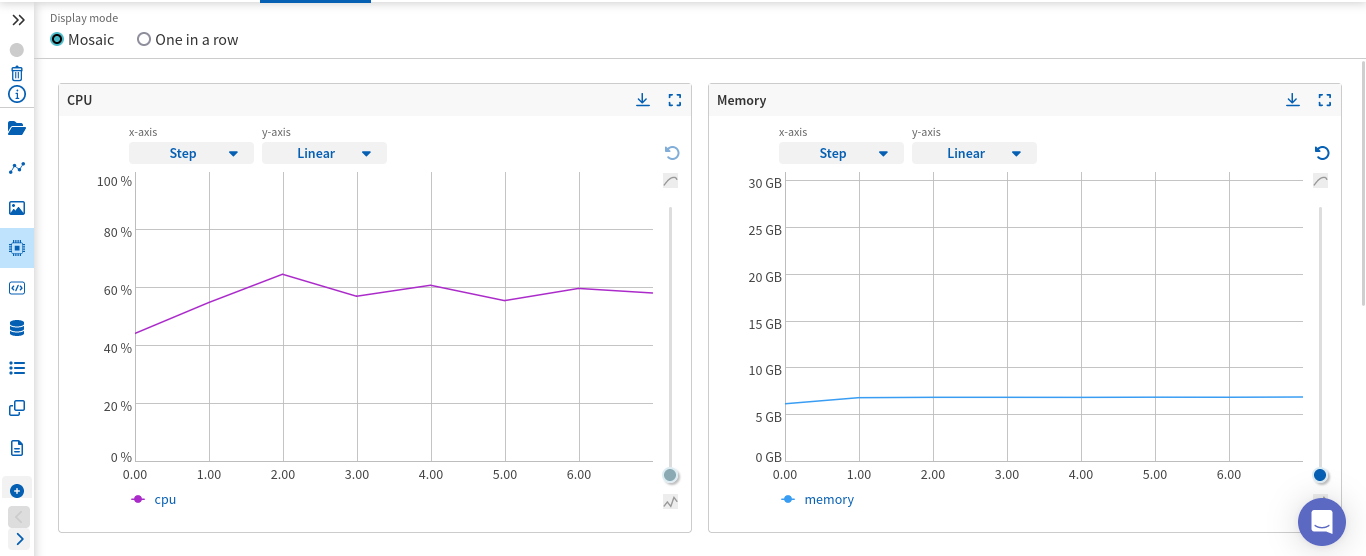Viewport: 1366px width, 556px height.
Task: Open the chat support bubble
Action: click(1322, 522)
